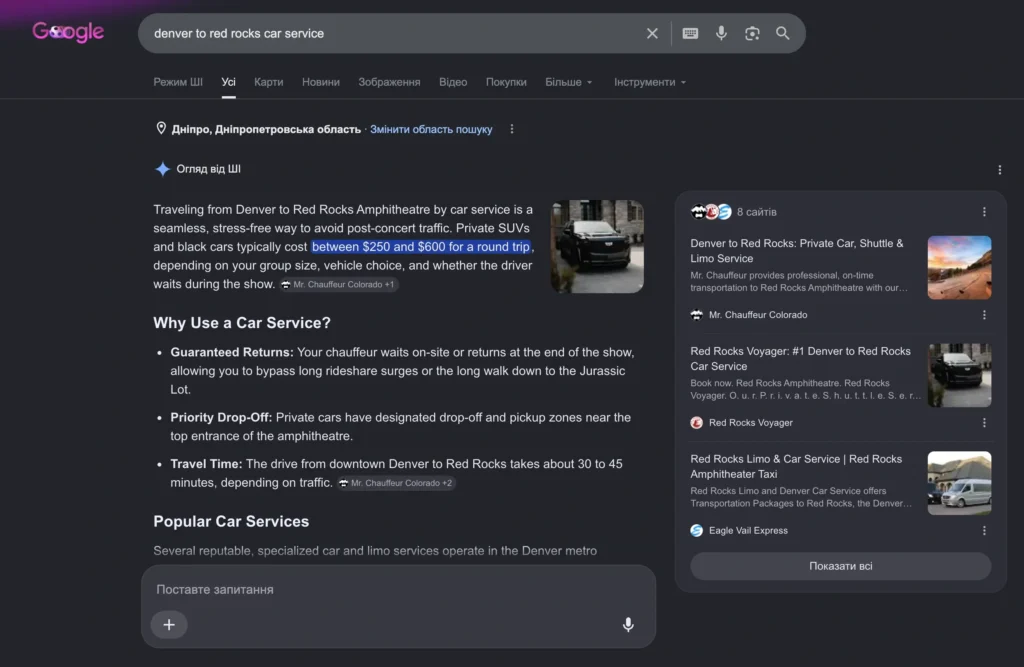
Task: Open the on-screen keyboard icon
Action: (x=690, y=33)
